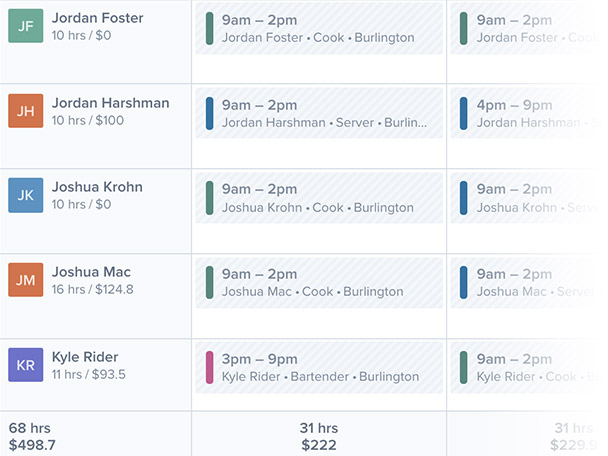Click the 31 hrs $222 daily total
608x456 pixels.
click(319, 436)
